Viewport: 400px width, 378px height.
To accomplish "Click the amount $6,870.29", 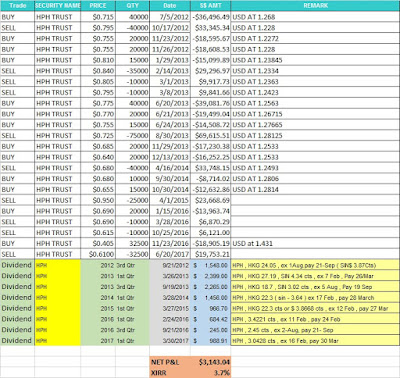I will pyautogui.click(x=210, y=222).
